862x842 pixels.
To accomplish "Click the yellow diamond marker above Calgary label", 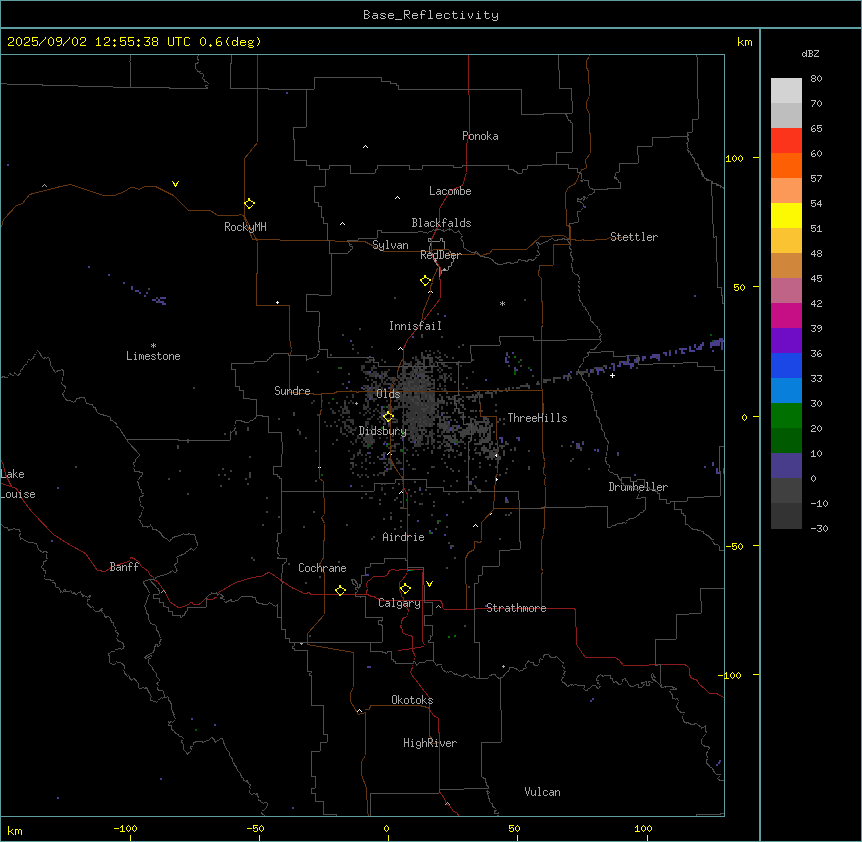I will coord(405,589).
